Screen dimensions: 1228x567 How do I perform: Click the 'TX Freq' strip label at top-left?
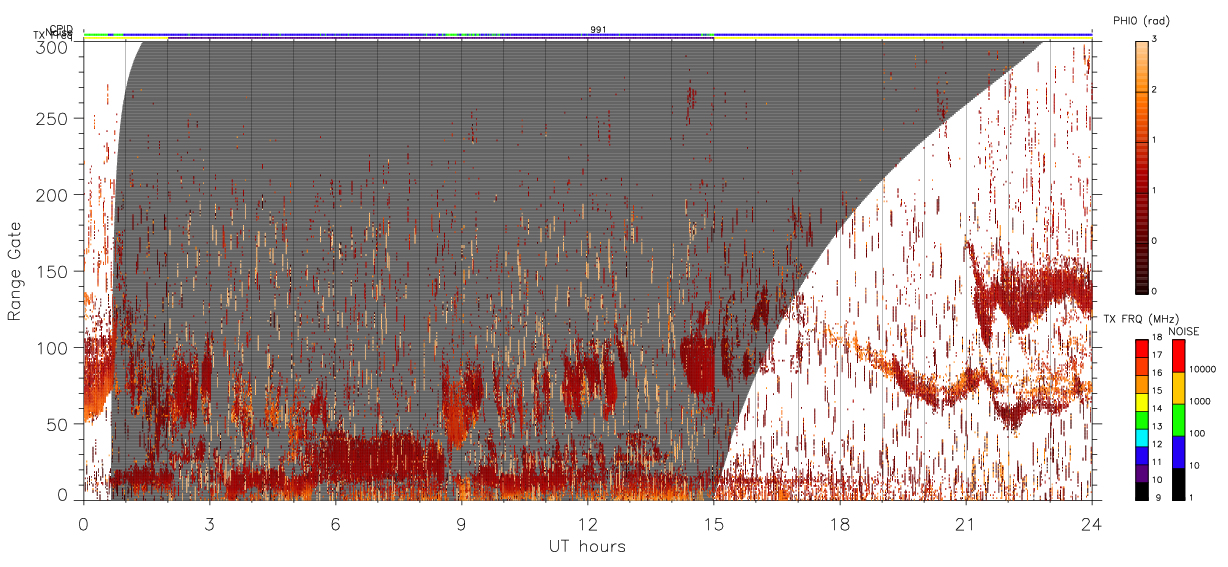click(53, 36)
